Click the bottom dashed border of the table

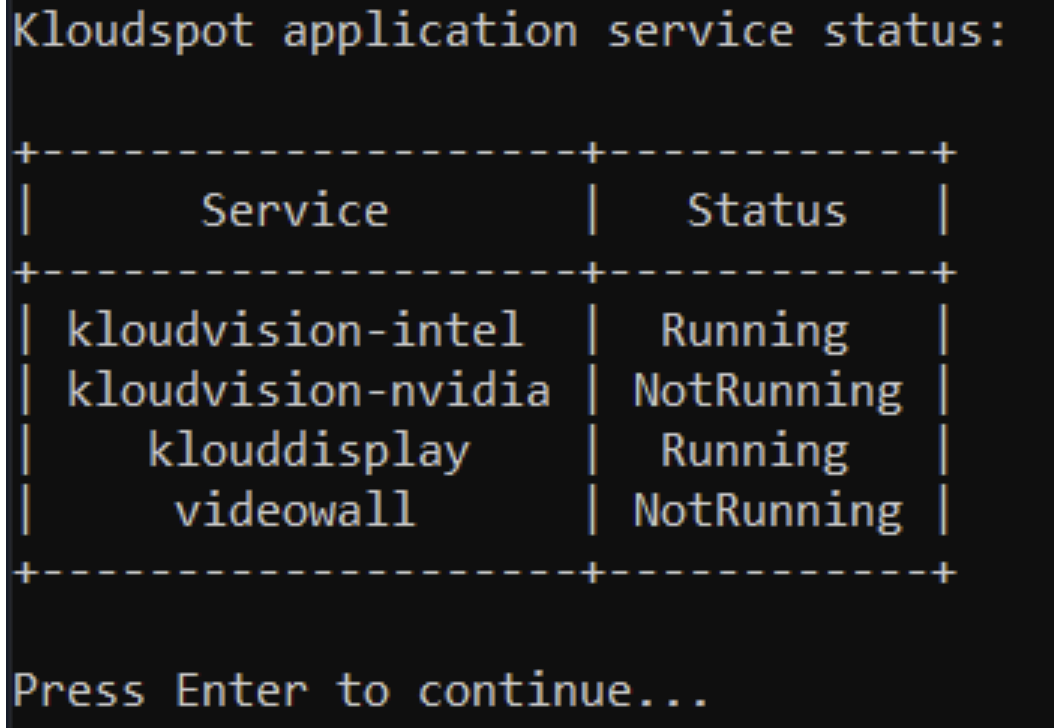click(484, 573)
